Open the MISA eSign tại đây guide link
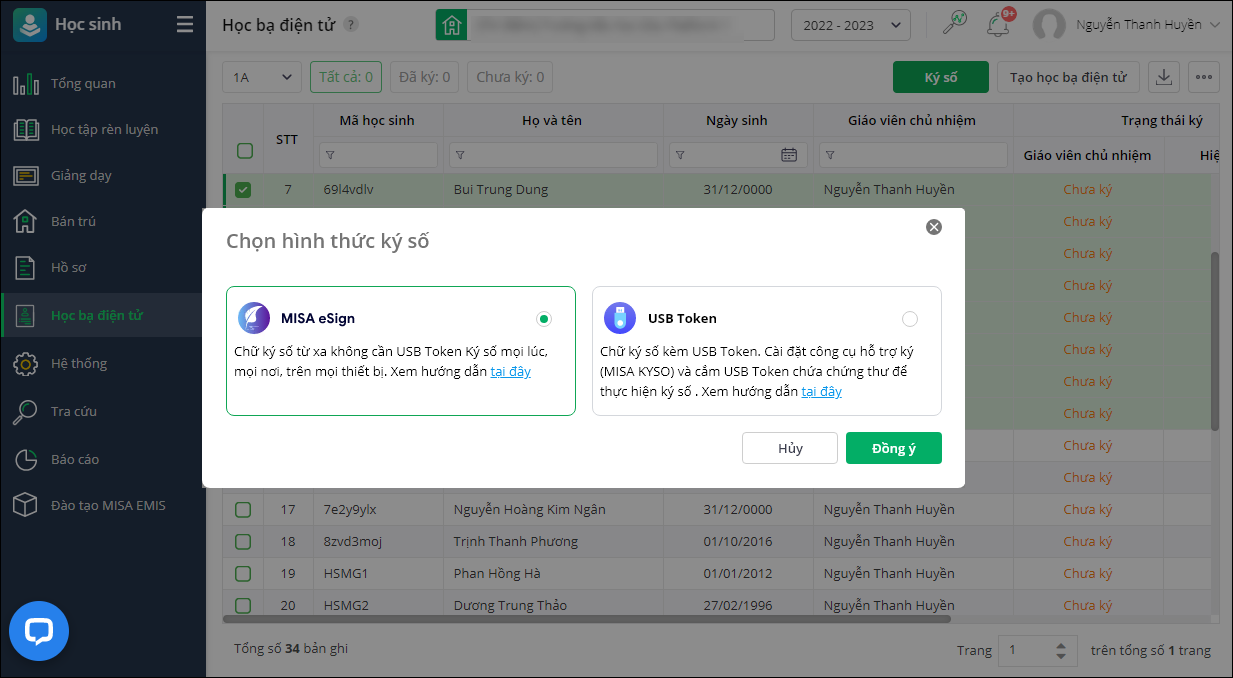 [x=510, y=372]
